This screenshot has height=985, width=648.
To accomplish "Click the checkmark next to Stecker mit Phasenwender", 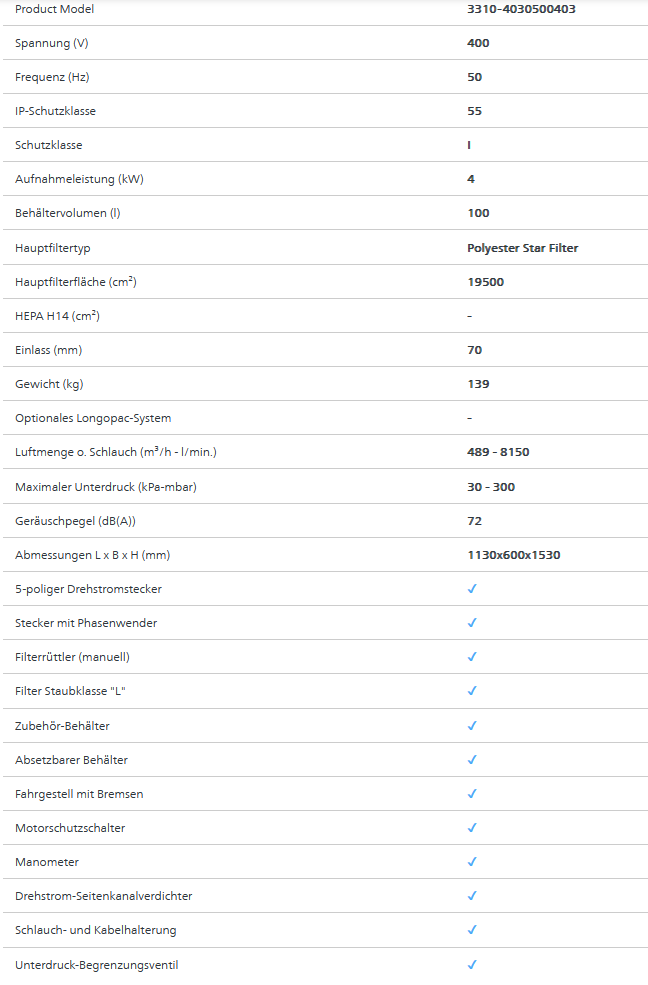I will click(x=472, y=623).
